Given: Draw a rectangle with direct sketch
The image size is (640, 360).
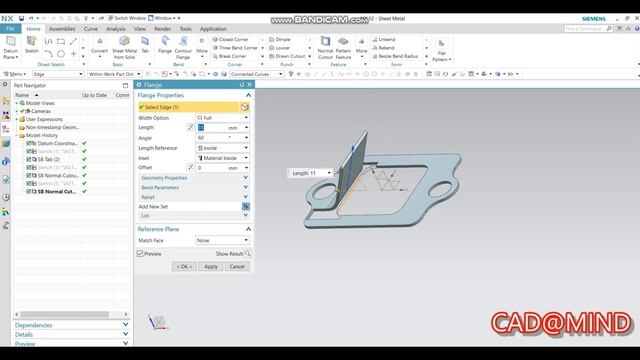Looking at the screenshot, I should pos(61,41).
